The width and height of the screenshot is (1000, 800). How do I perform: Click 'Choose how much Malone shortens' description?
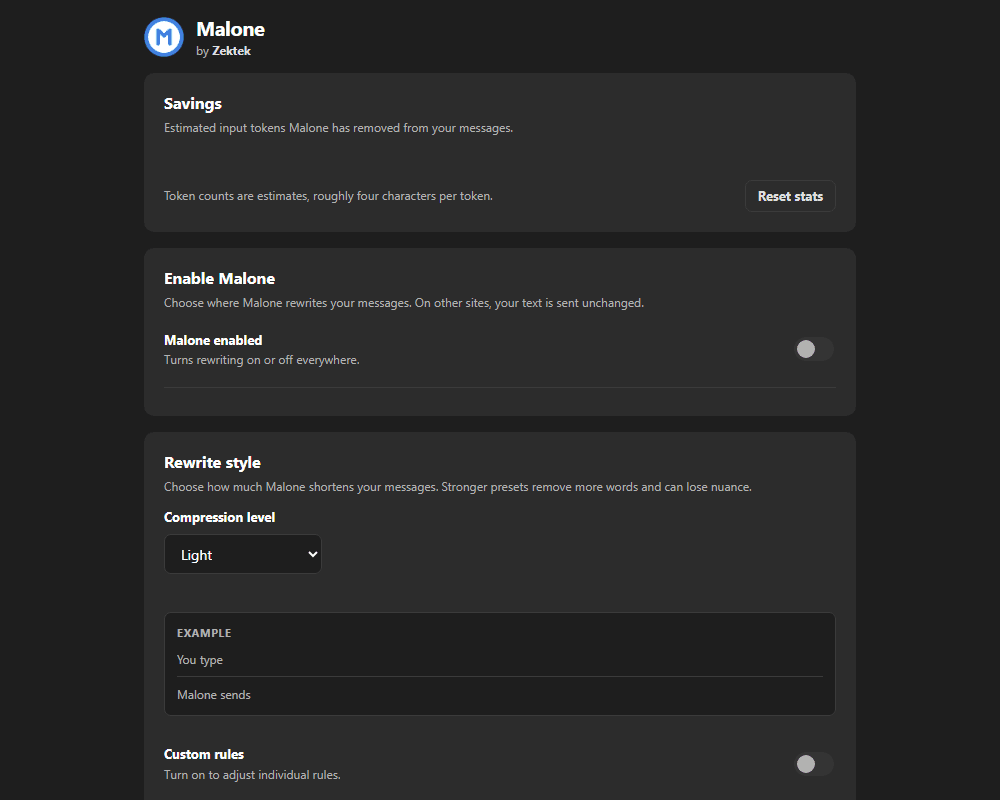457,487
